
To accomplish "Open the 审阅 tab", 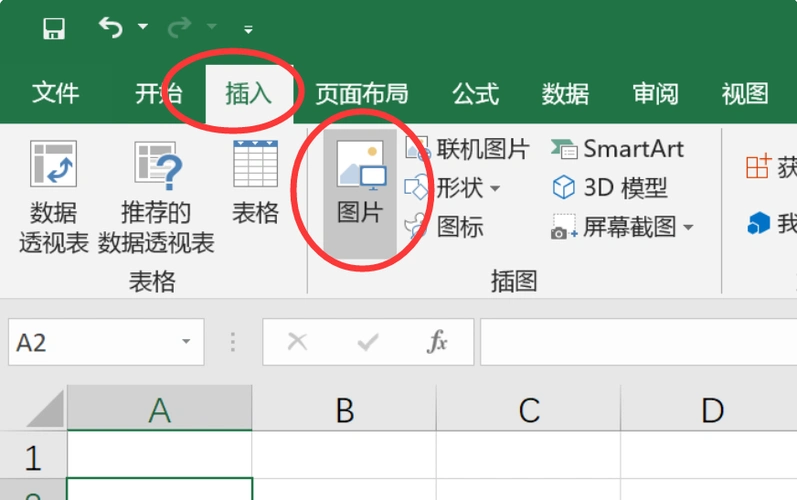I will (655, 93).
